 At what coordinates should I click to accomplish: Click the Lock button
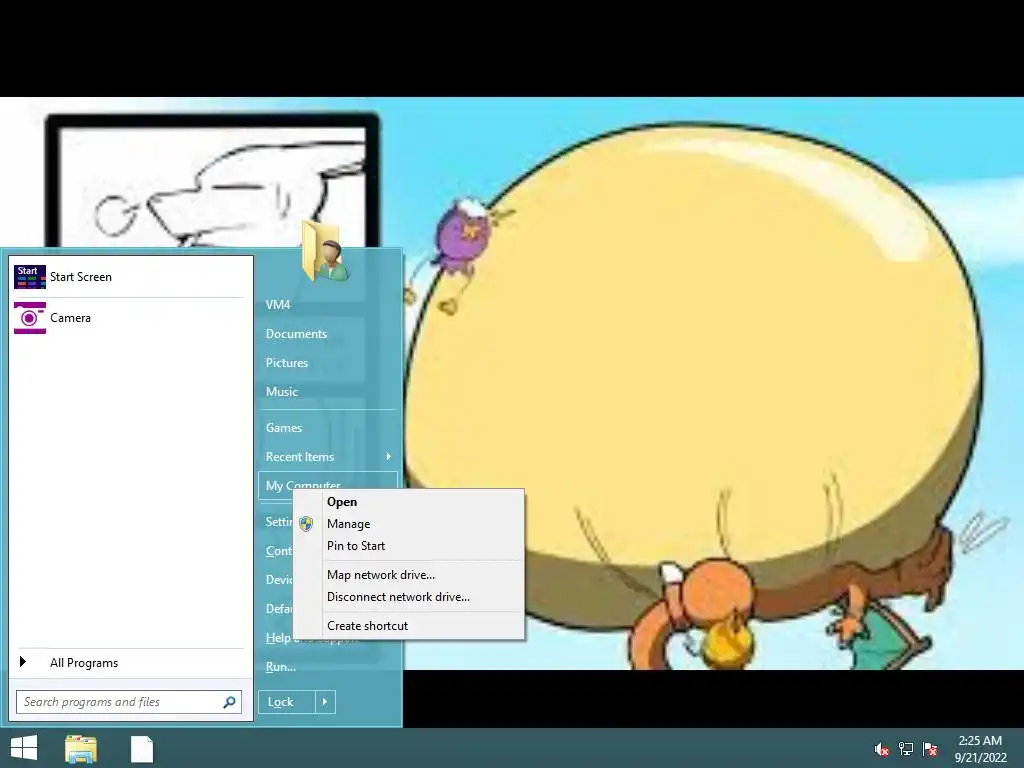pos(287,702)
